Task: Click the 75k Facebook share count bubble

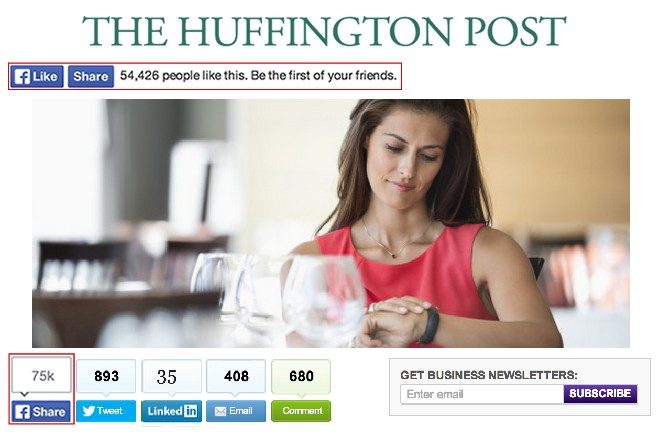Action: pyautogui.click(x=42, y=376)
